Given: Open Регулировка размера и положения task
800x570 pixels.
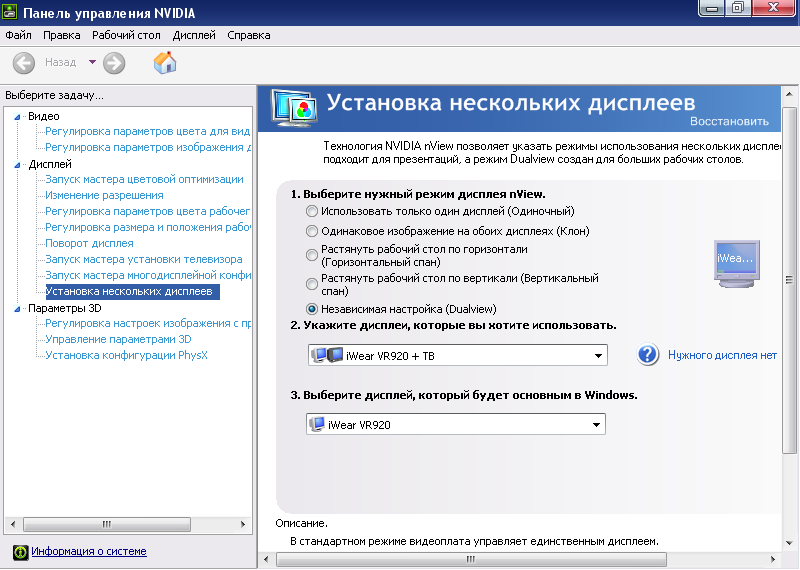Looking at the screenshot, I should (148, 227).
